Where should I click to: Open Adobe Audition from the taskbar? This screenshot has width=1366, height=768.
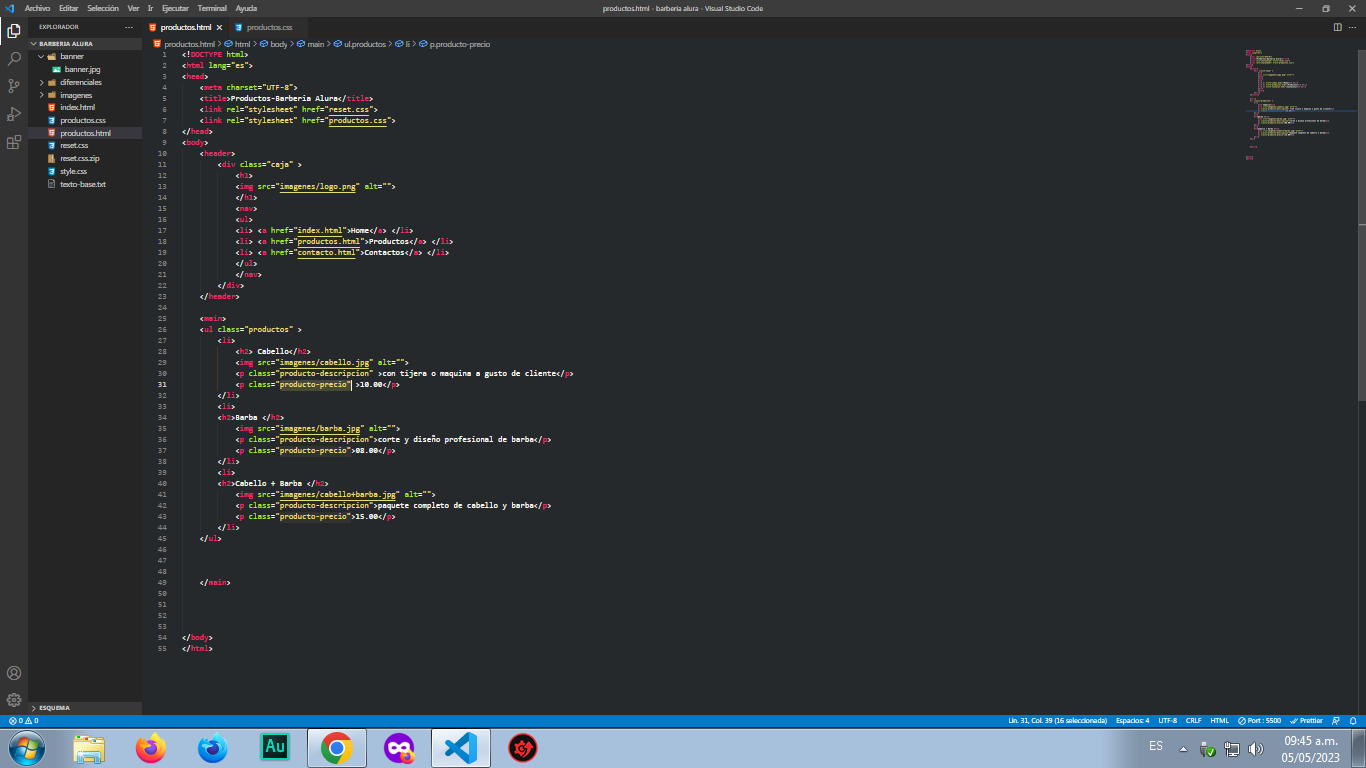pos(274,747)
